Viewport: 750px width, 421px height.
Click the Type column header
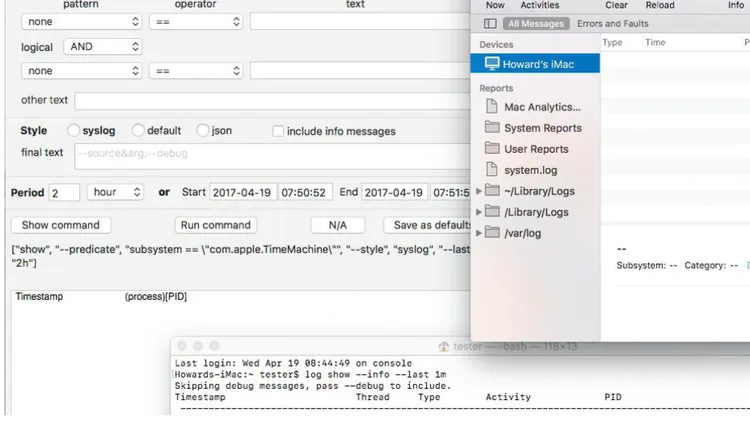pyautogui.click(x=612, y=42)
